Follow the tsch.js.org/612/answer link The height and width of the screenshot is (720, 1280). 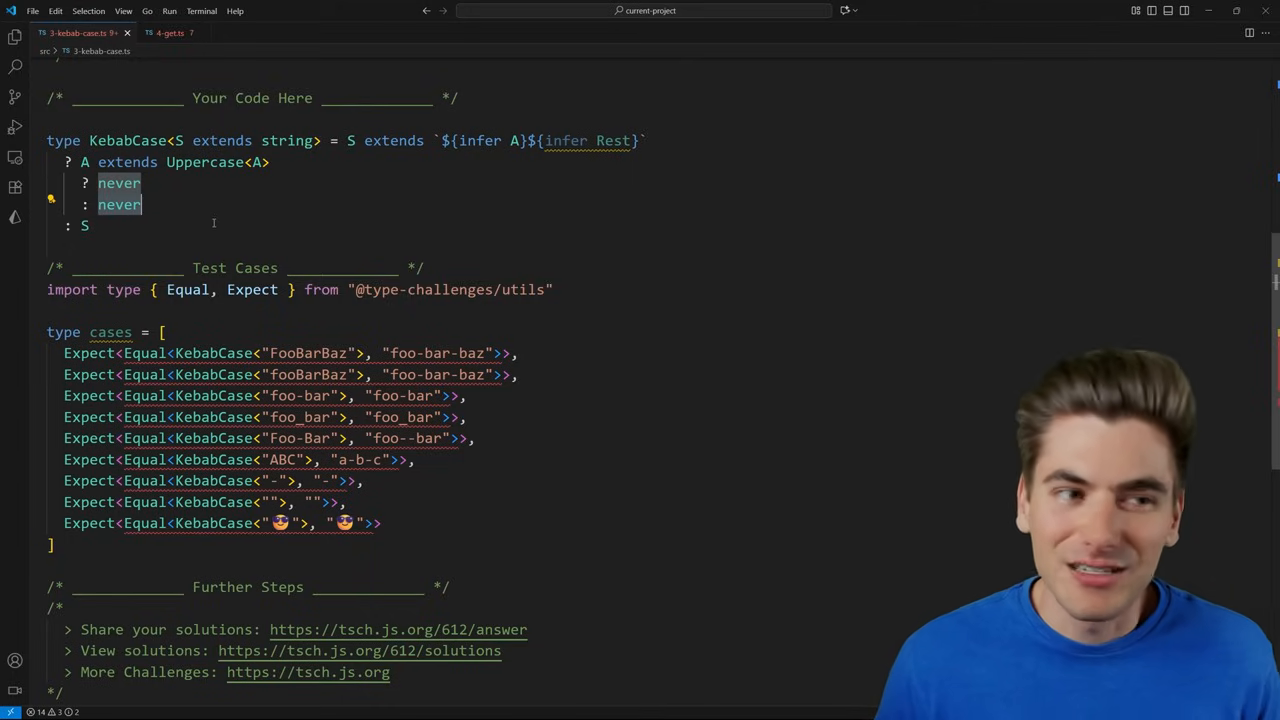pyautogui.click(x=398, y=630)
